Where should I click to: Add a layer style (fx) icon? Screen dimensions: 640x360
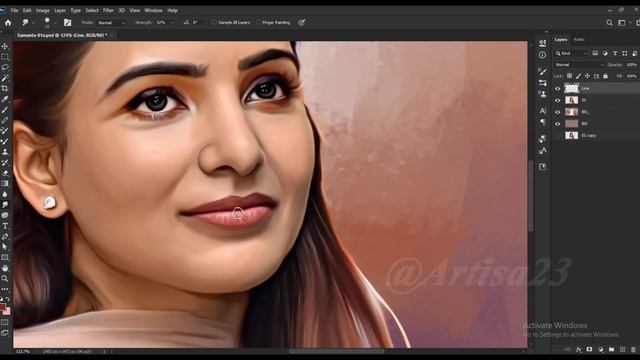coord(578,350)
